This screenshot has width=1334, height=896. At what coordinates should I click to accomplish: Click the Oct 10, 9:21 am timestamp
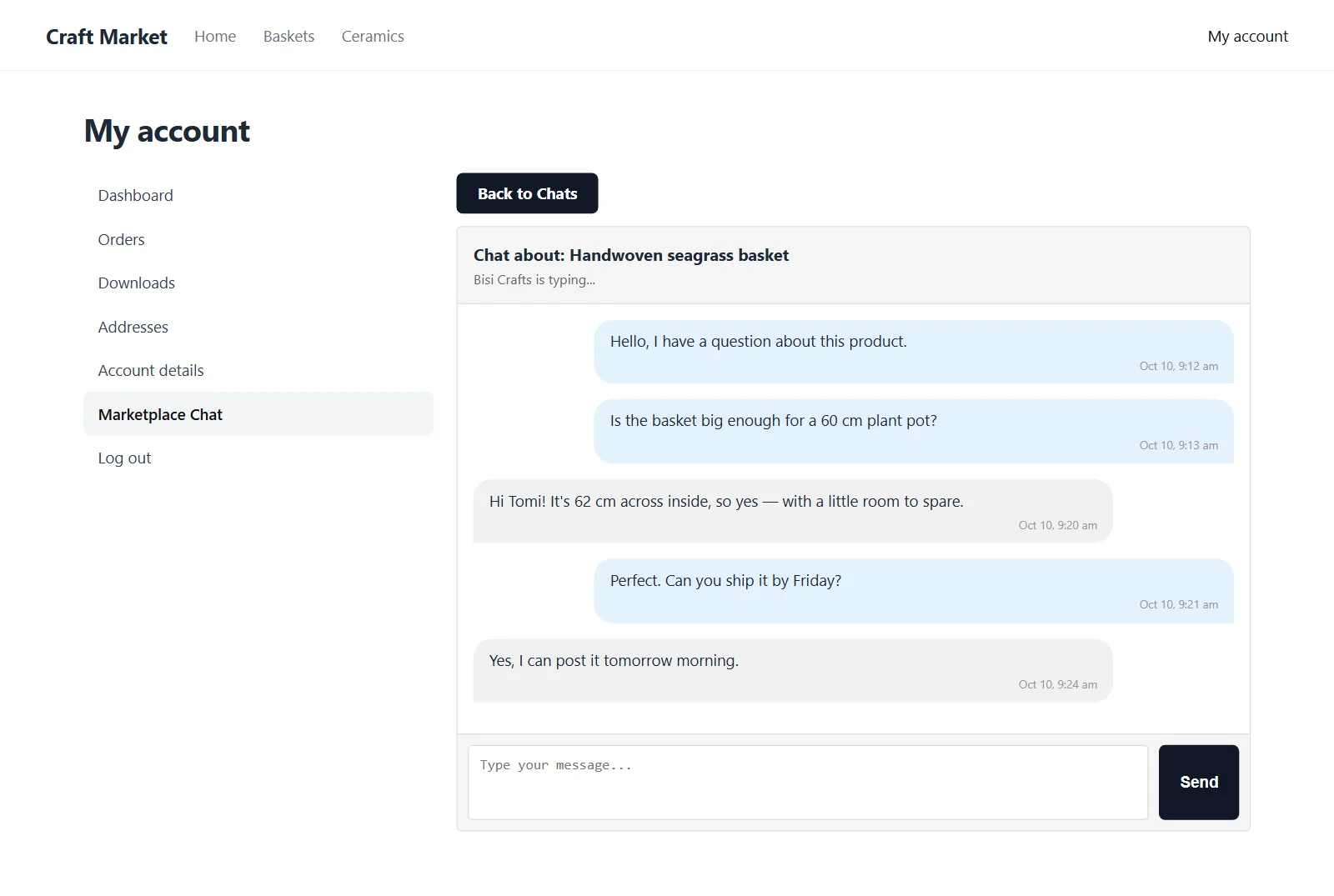pos(1178,604)
